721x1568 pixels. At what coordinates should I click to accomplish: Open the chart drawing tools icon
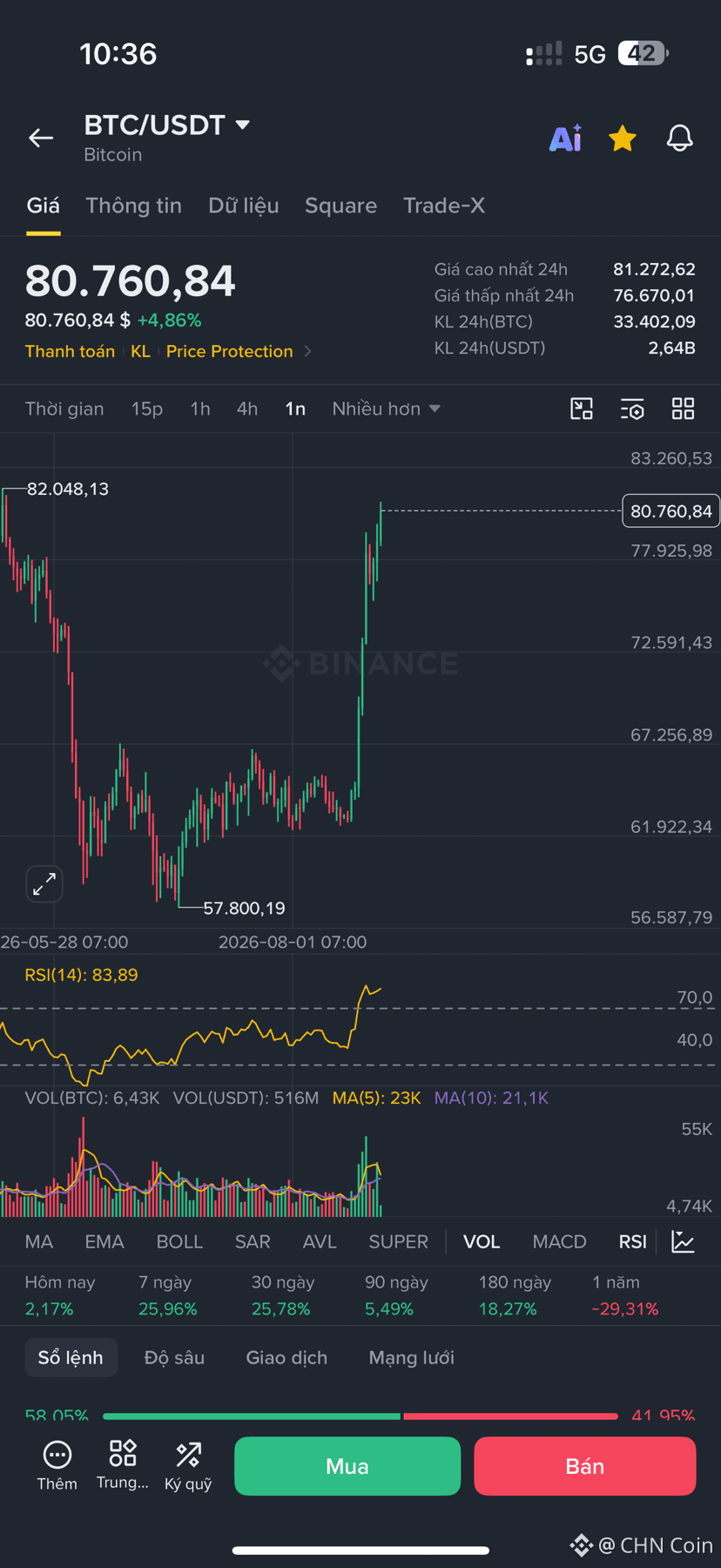pyautogui.click(x=582, y=409)
